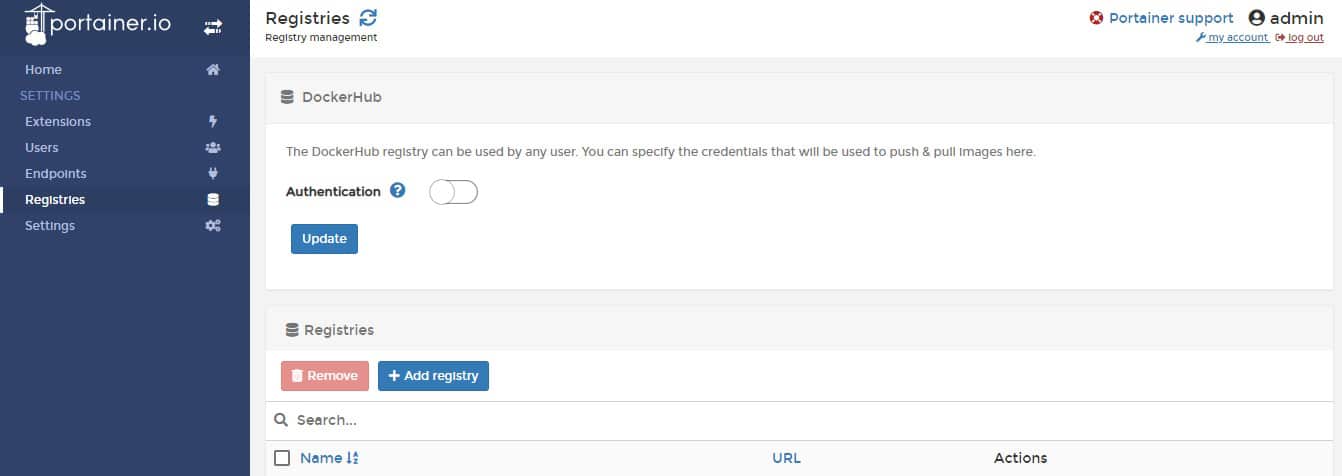The height and width of the screenshot is (476, 1342).
Task: Check the select-all registries checkbox
Action: 282,458
